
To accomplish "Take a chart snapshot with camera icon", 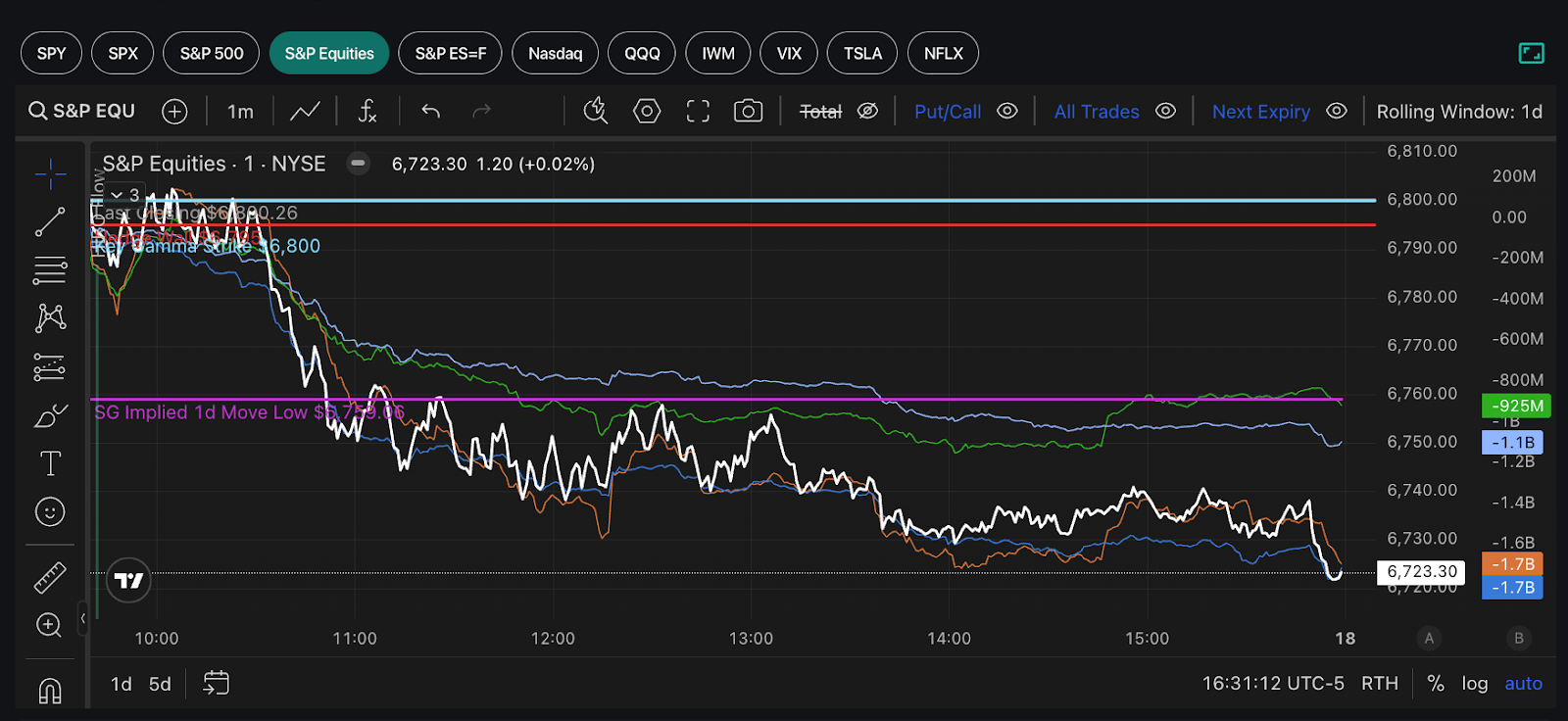I will (748, 111).
